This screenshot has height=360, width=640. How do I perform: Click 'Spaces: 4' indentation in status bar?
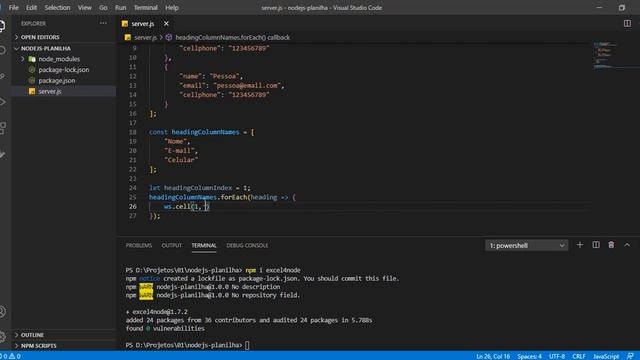529,356
